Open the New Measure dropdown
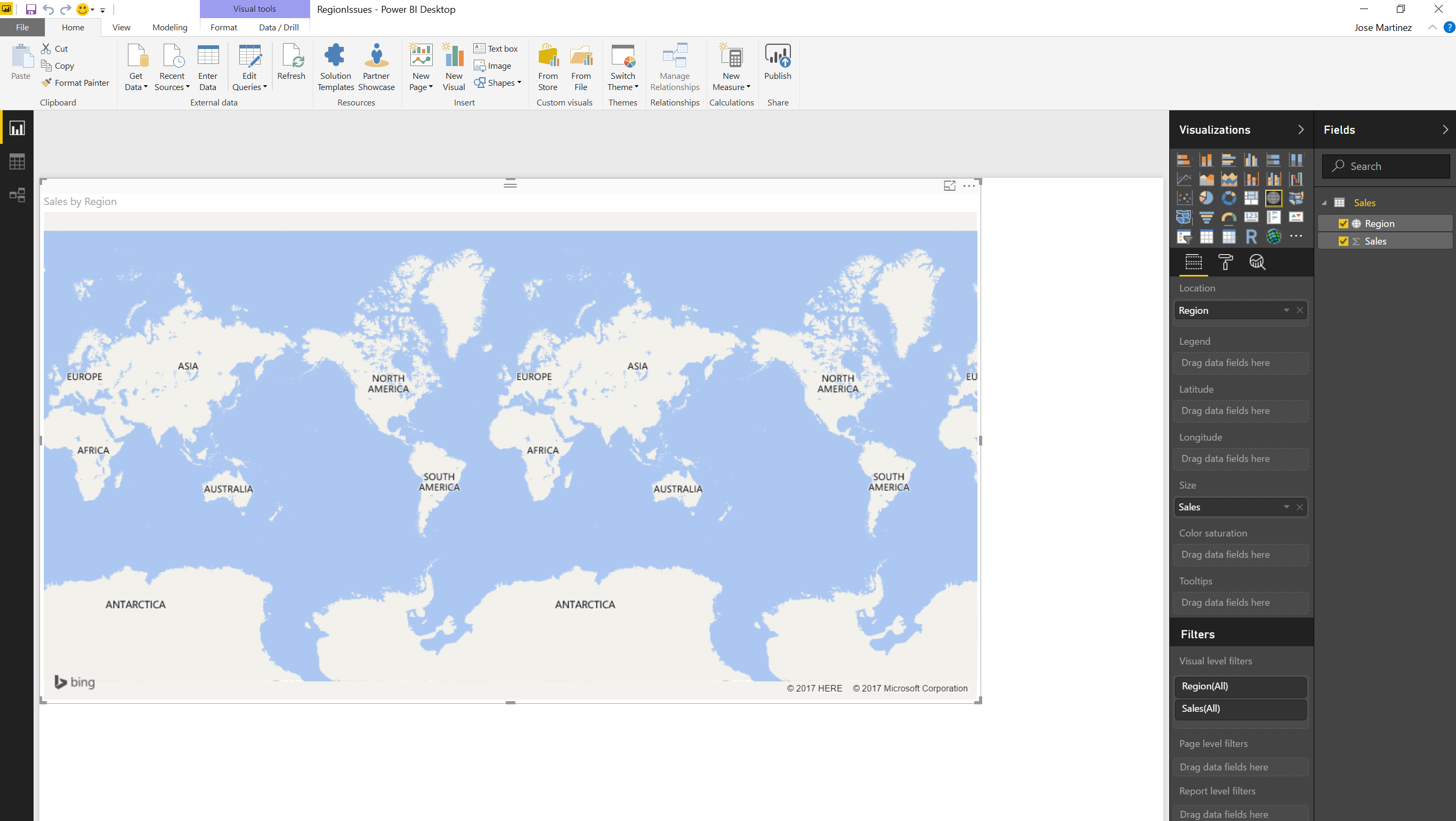 point(731,67)
